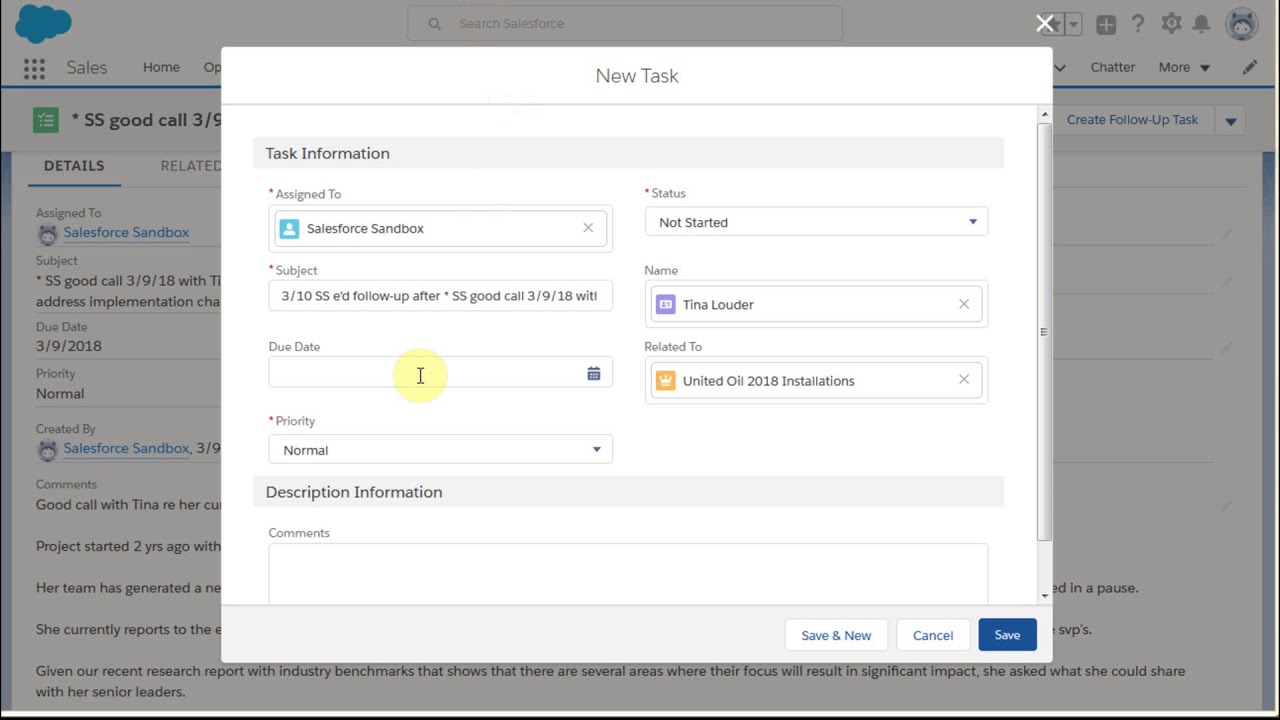Open the dropdown arrow beside Create Follow-Up Task

pos(1231,120)
